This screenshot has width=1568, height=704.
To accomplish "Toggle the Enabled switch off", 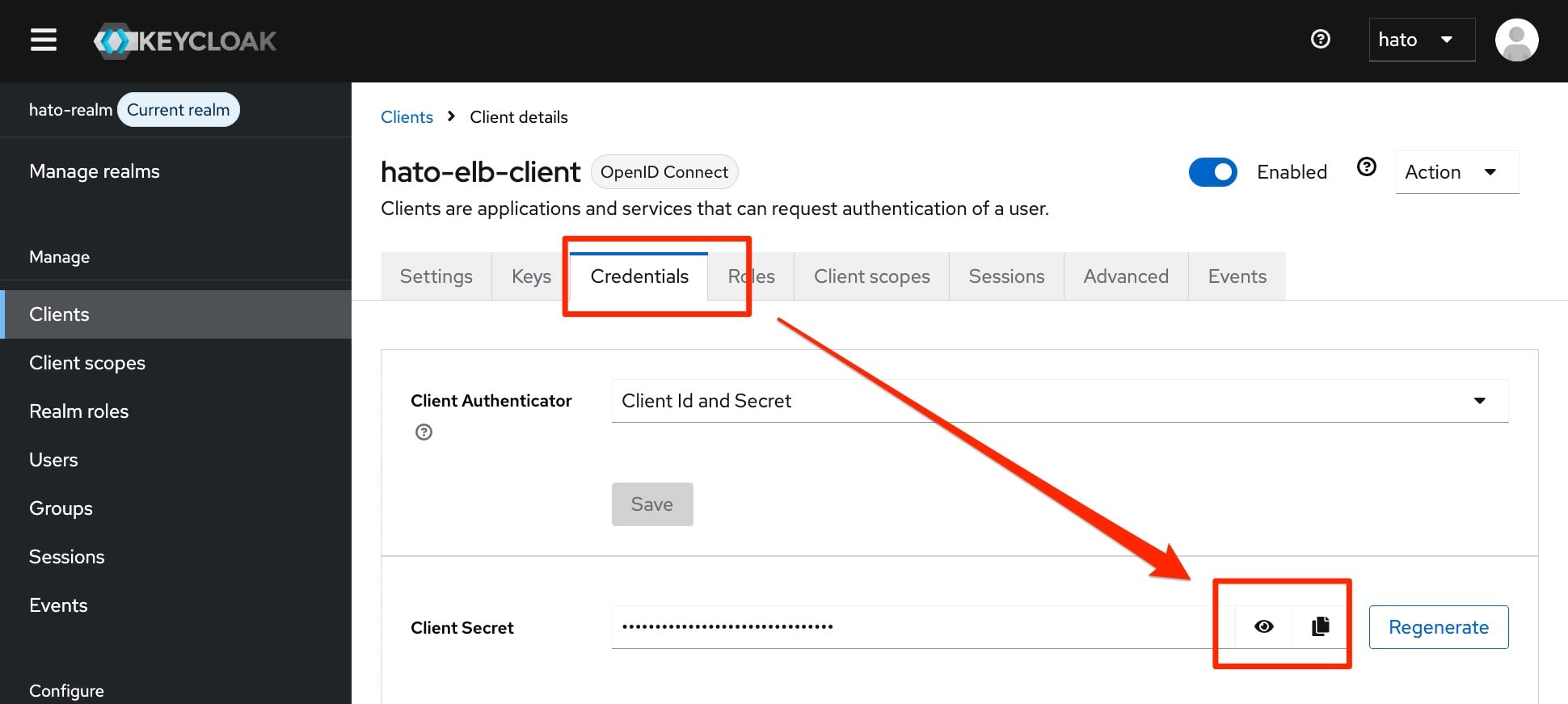I will 1212,172.
